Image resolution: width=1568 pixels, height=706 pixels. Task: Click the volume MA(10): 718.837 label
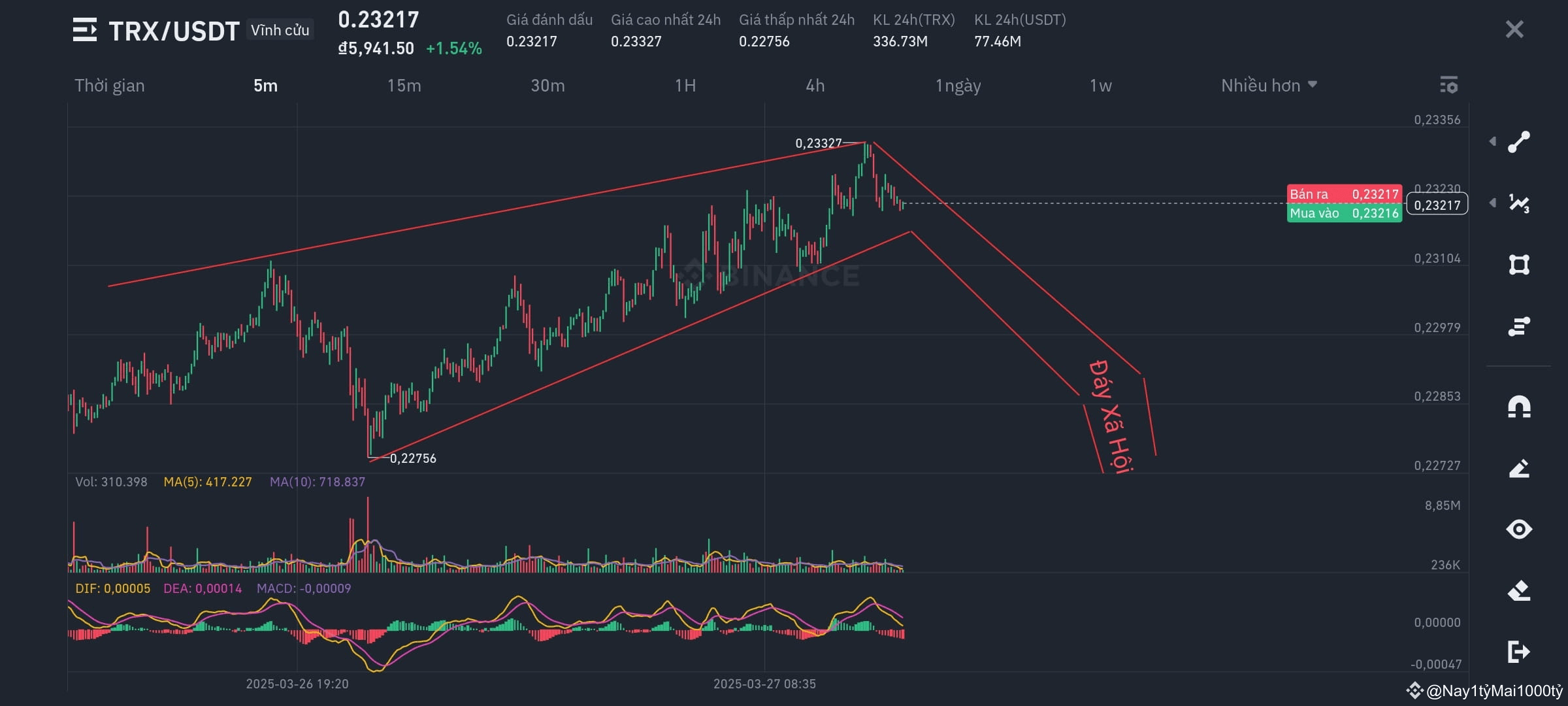click(317, 482)
